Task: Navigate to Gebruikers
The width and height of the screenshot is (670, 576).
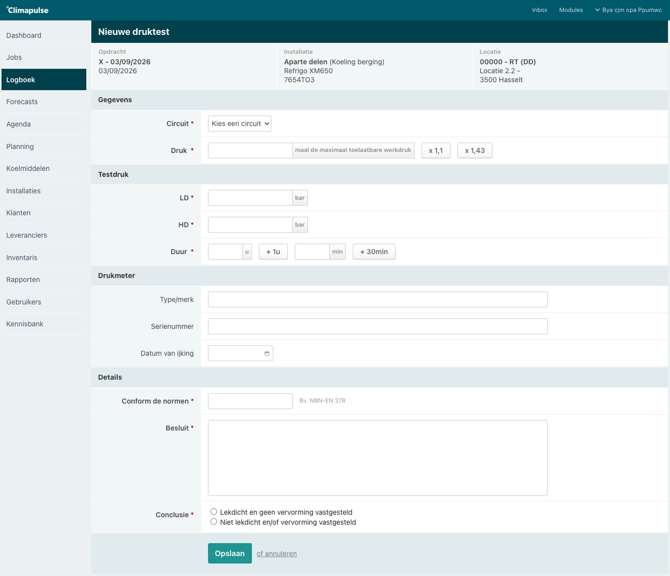Action: point(43,302)
